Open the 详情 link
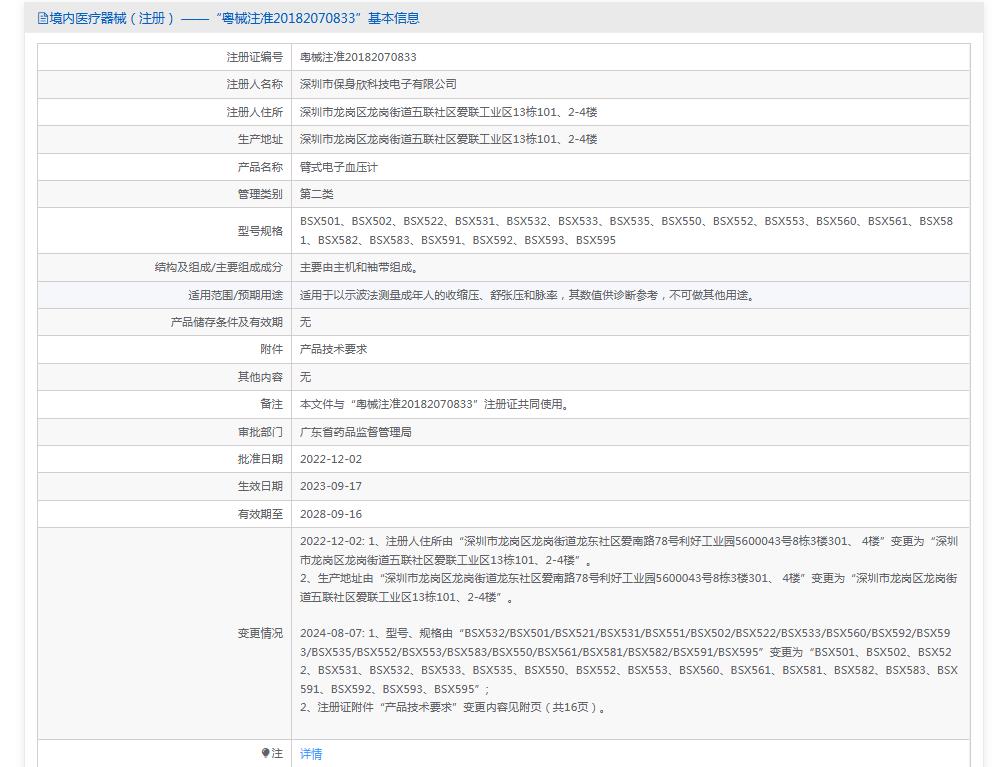The width and height of the screenshot is (1004, 767). (310, 753)
